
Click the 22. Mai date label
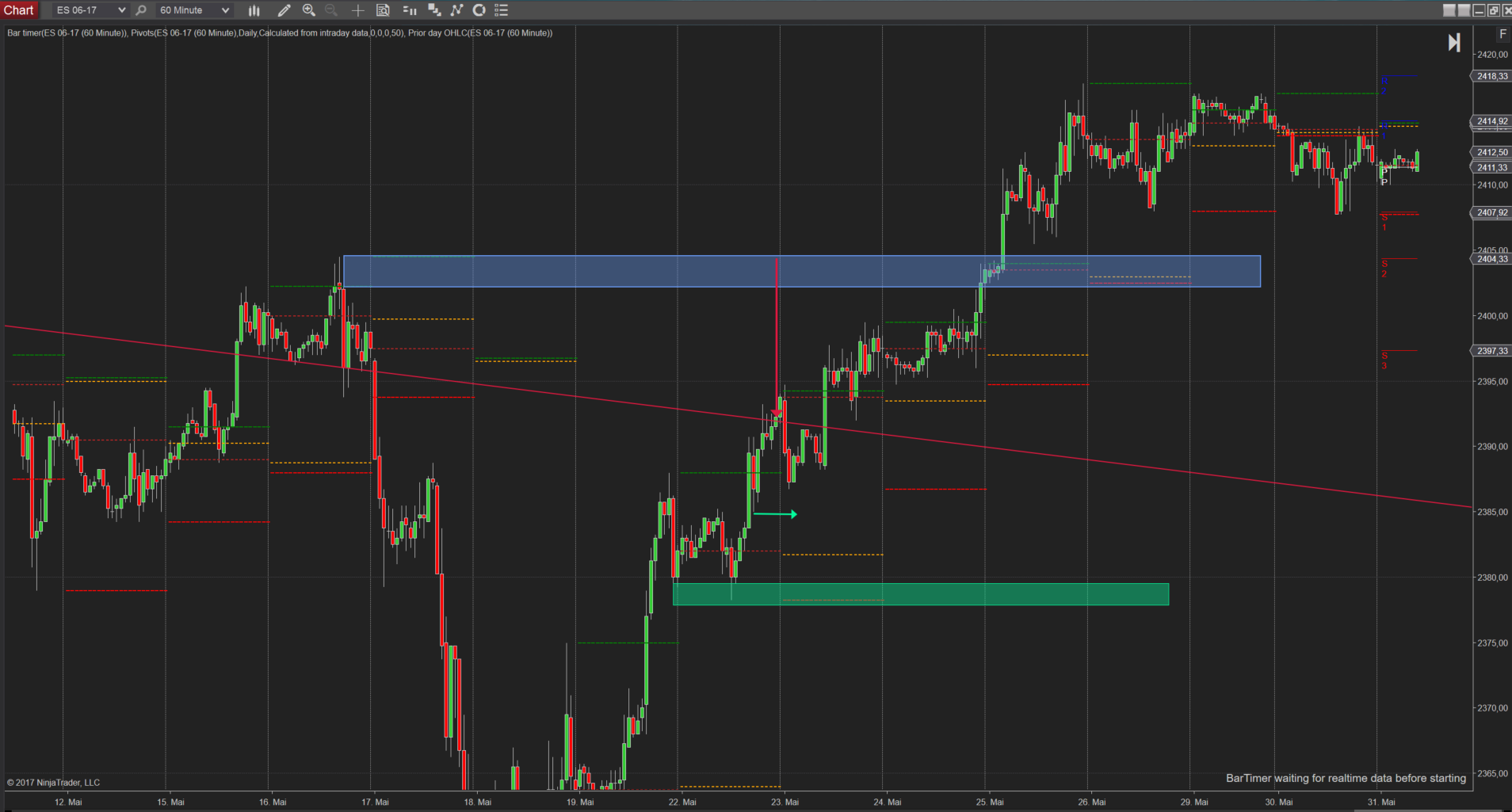point(682,802)
